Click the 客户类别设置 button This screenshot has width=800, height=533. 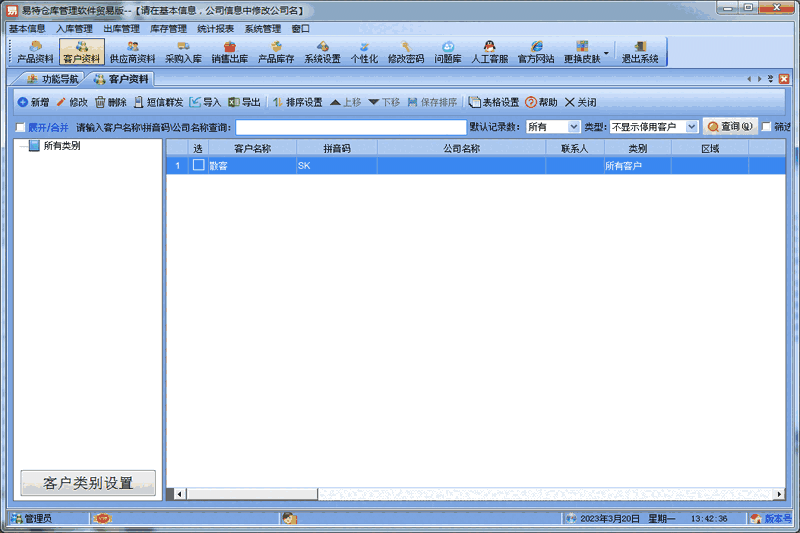(x=88, y=483)
